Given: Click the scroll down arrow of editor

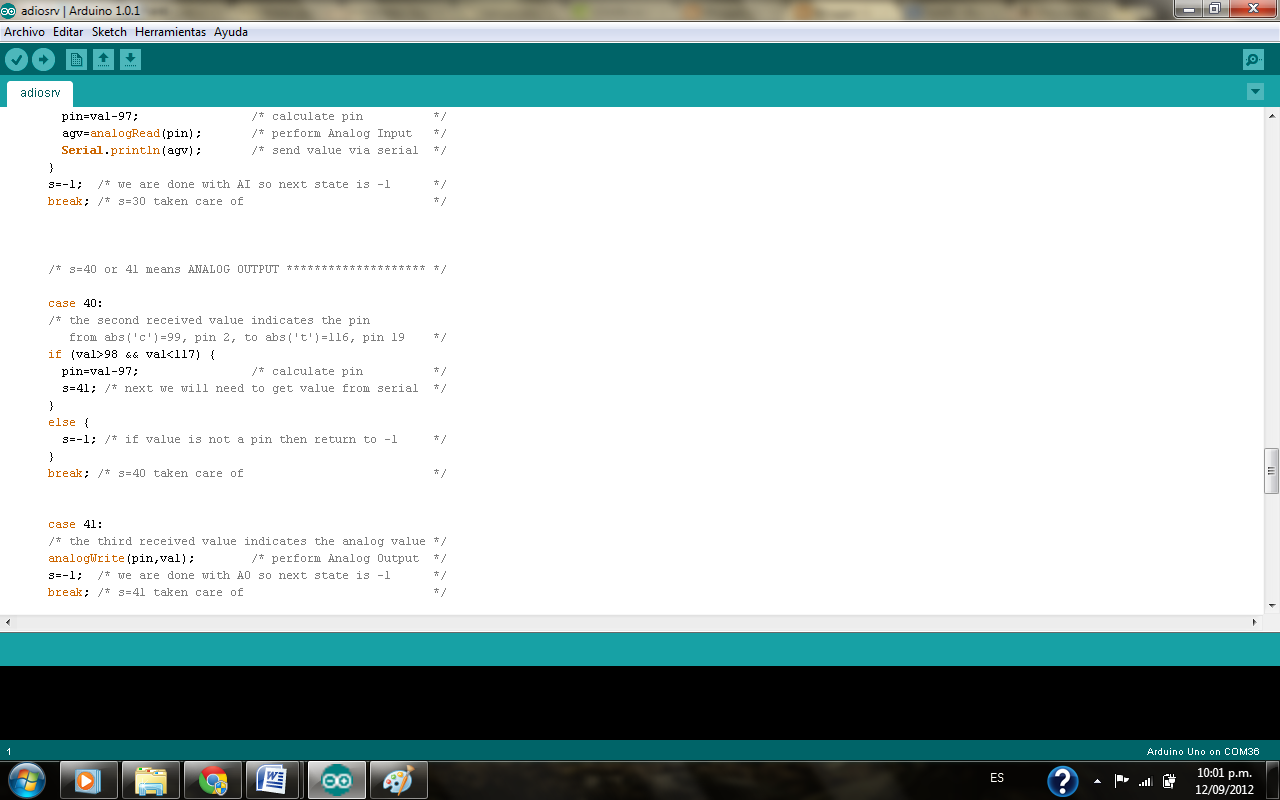Looking at the screenshot, I should (x=1271, y=605).
